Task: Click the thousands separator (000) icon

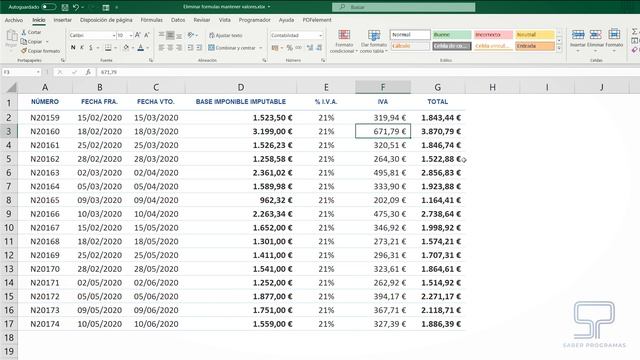Action: (x=298, y=48)
